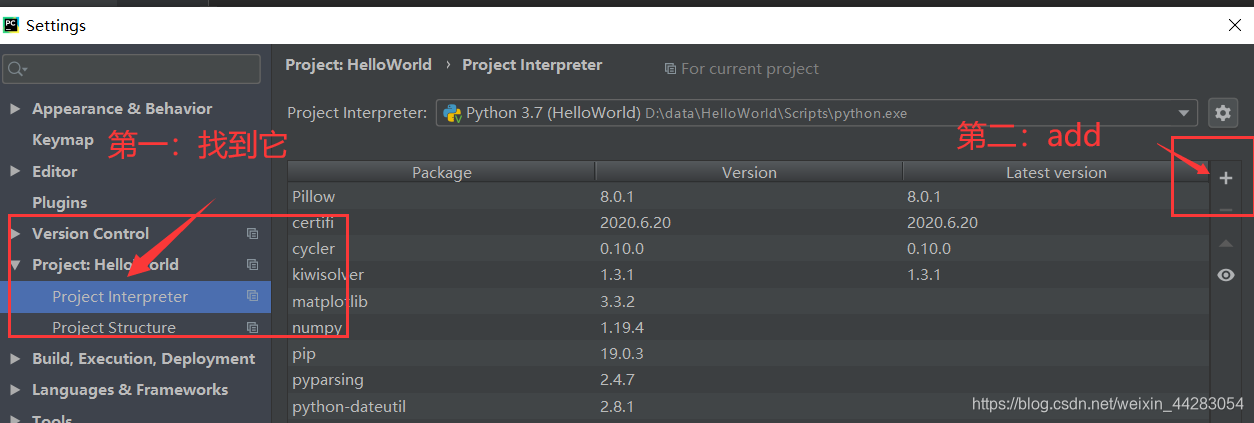The width and height of the screenshot is (1254, 423).
Task: Select the kiwisolver package row
Action: tap(748, 275)
